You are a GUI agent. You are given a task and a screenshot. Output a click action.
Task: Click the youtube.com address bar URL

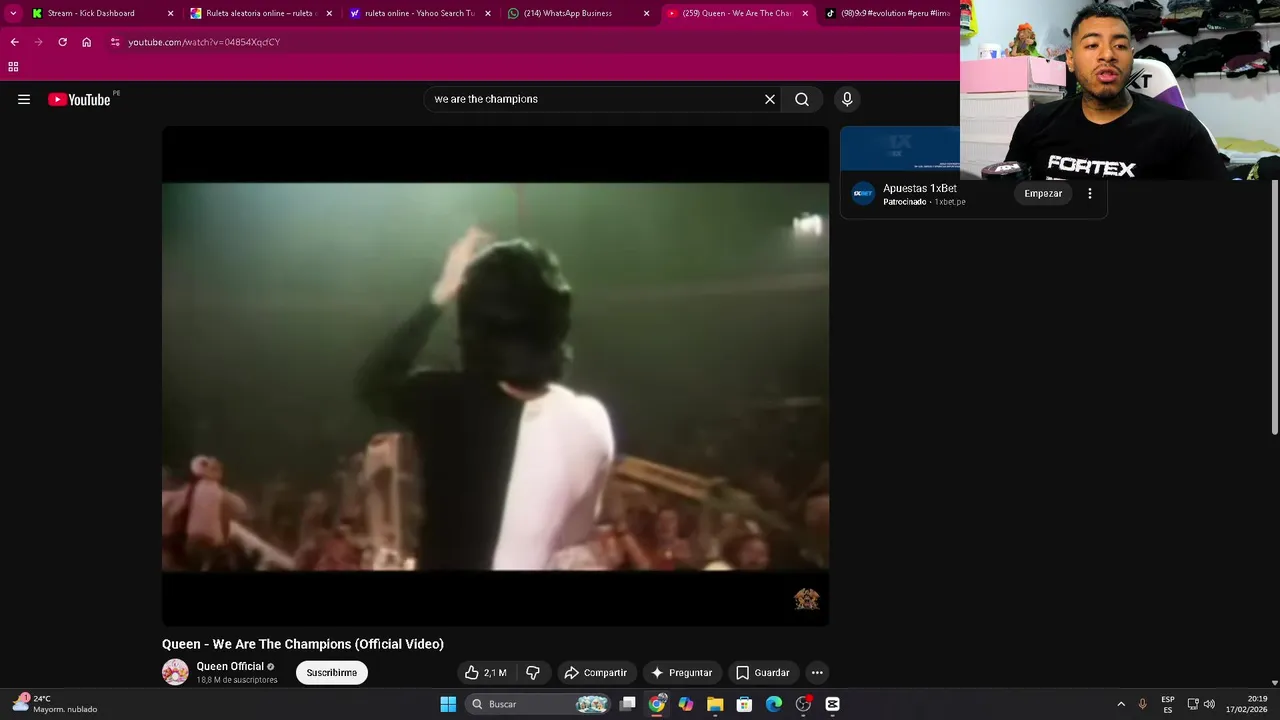[204, 42]
